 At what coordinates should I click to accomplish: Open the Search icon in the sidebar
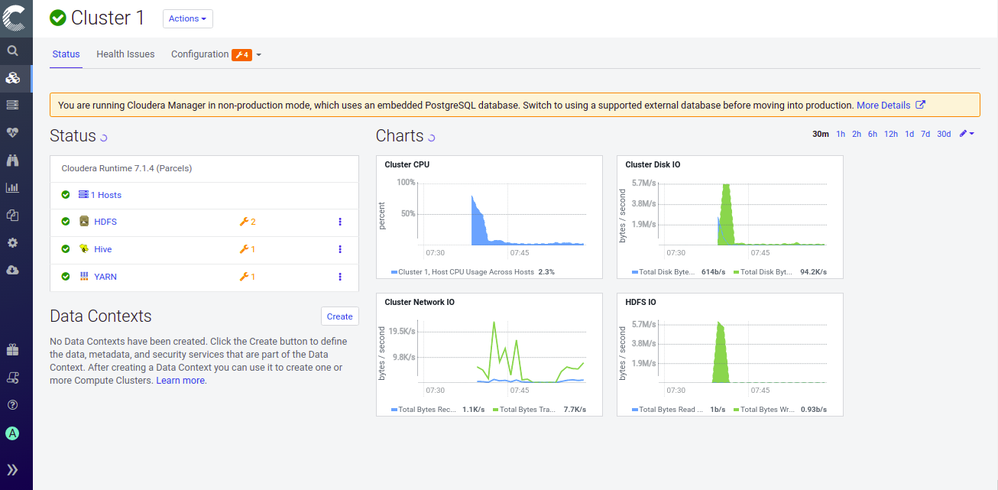point(13,50)
